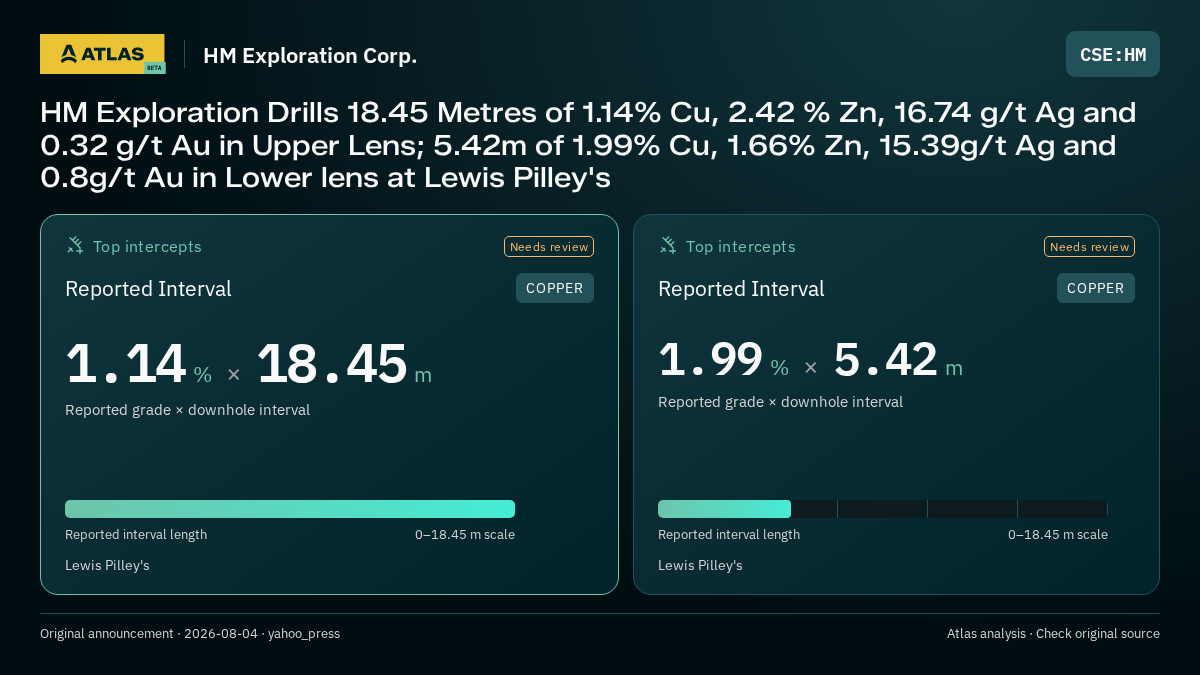Click the Original announcement 2026-08-04 footer text
1200x675 pixels.
(190, 634)
